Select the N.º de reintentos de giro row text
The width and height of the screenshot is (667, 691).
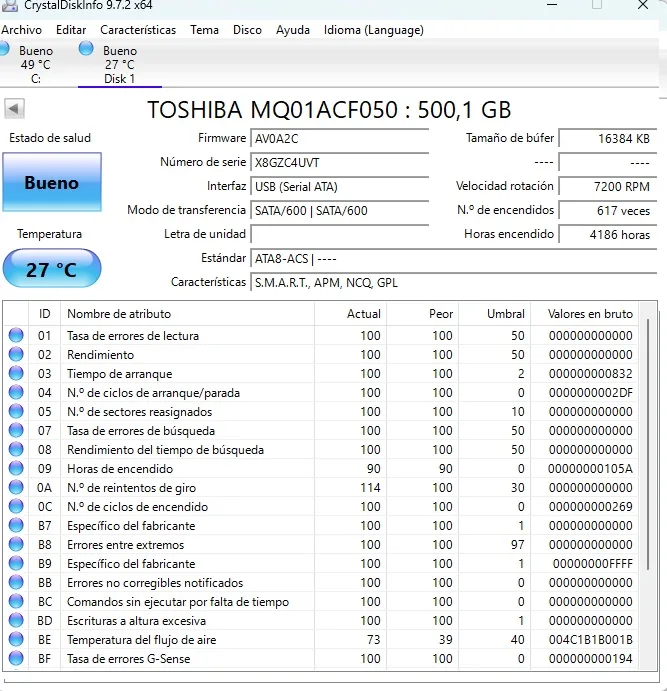[x=131, y=488]
